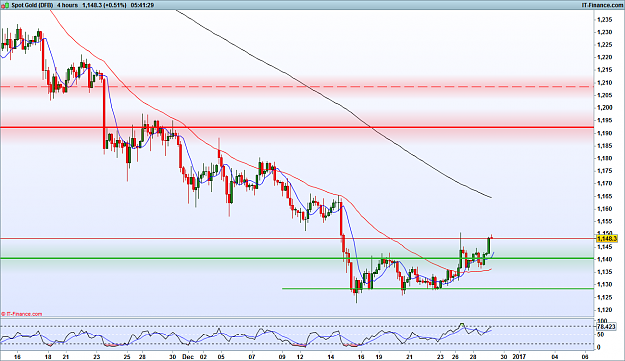The image size is (625, 361).
Task: Click the 19 date axis label
Action: point(379,357)
